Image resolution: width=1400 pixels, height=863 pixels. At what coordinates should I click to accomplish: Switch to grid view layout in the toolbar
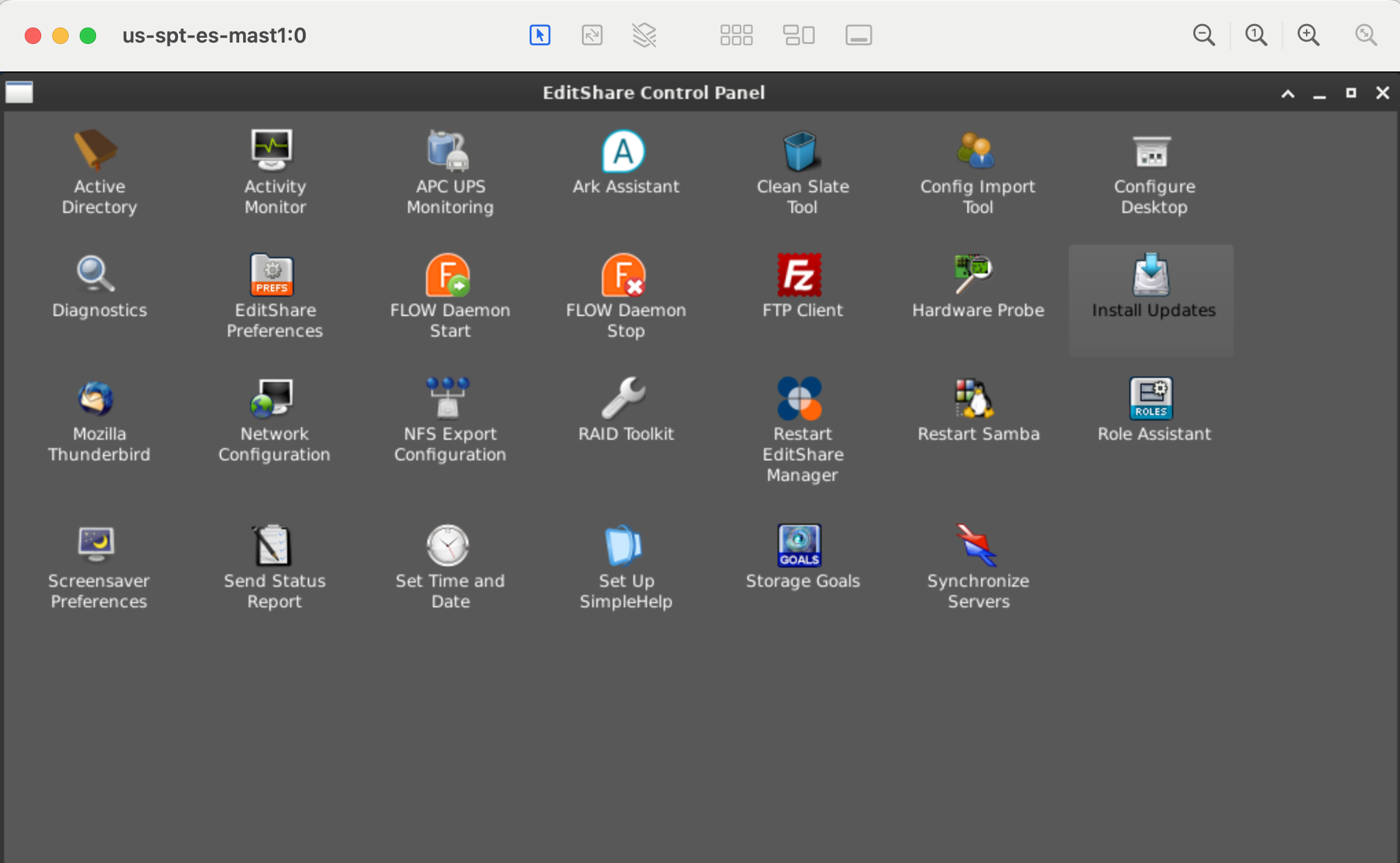[736, 34]
